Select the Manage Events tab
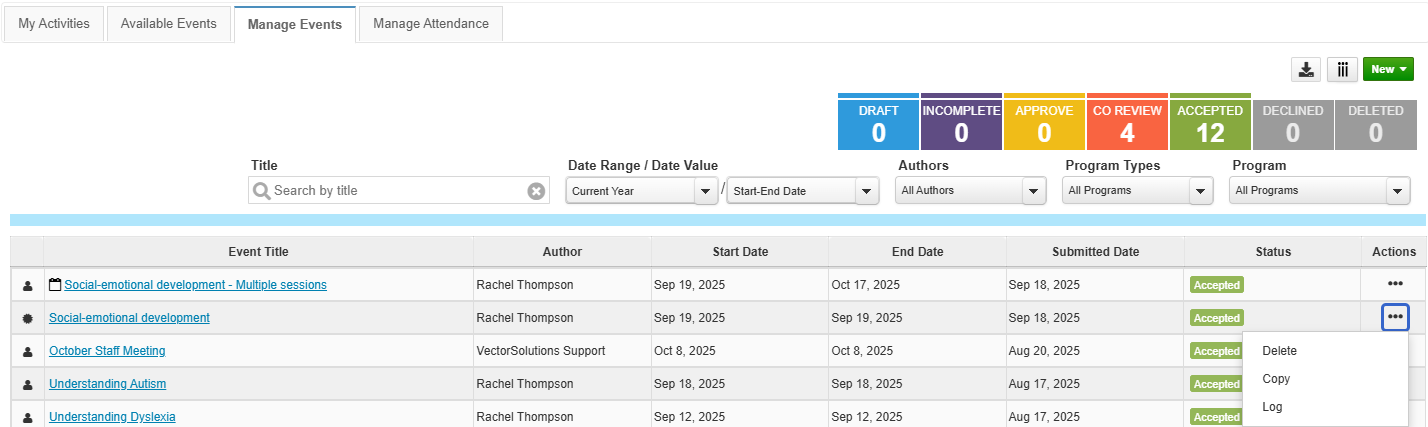Image resolution: width=1428 pixels, height=427 pixels. [x=295, y=24]
